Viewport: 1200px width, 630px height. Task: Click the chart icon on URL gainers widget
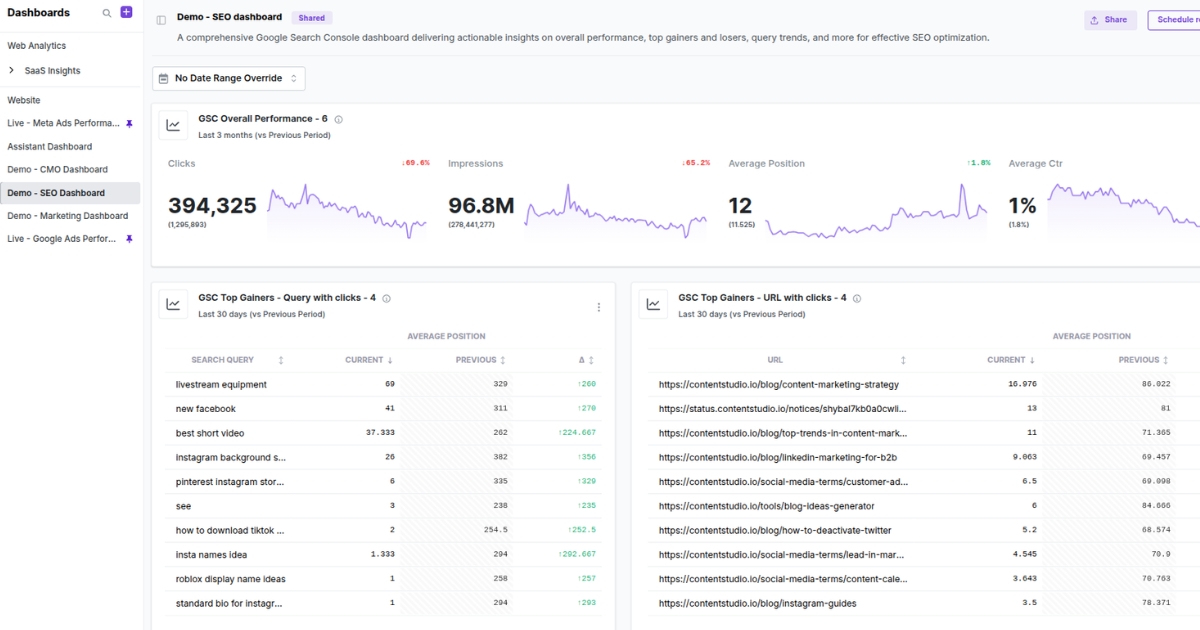click(x=652, y=303)
